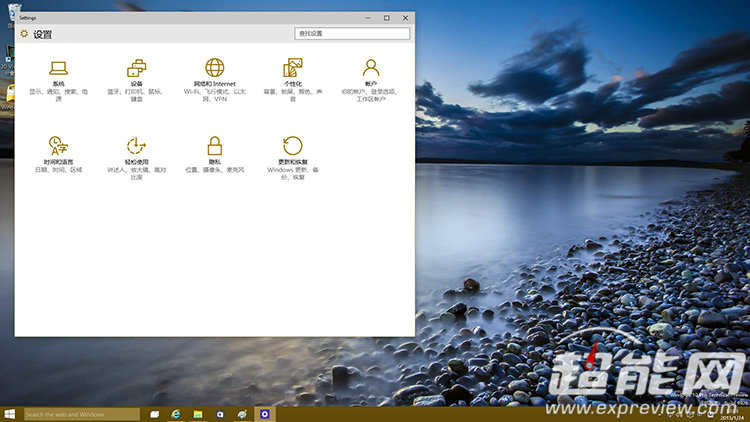
Task: Minimize the Settings window
Action: [x=369, y=18]
